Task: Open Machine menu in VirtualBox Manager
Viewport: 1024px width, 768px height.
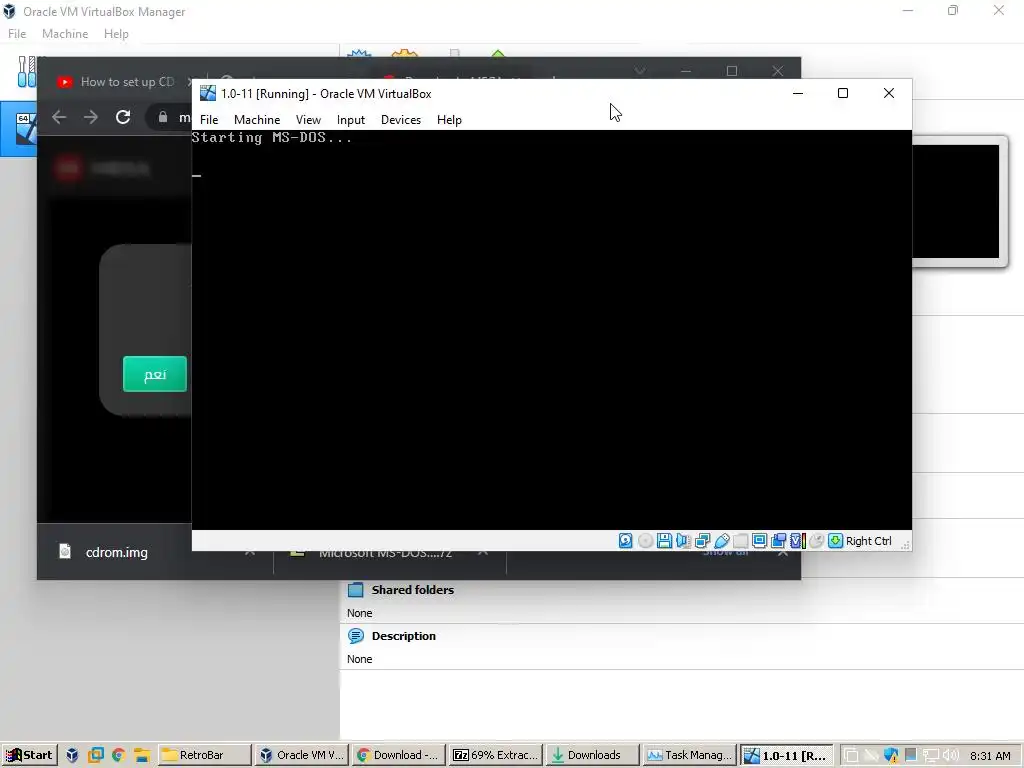Action: (x=65, y=34)
